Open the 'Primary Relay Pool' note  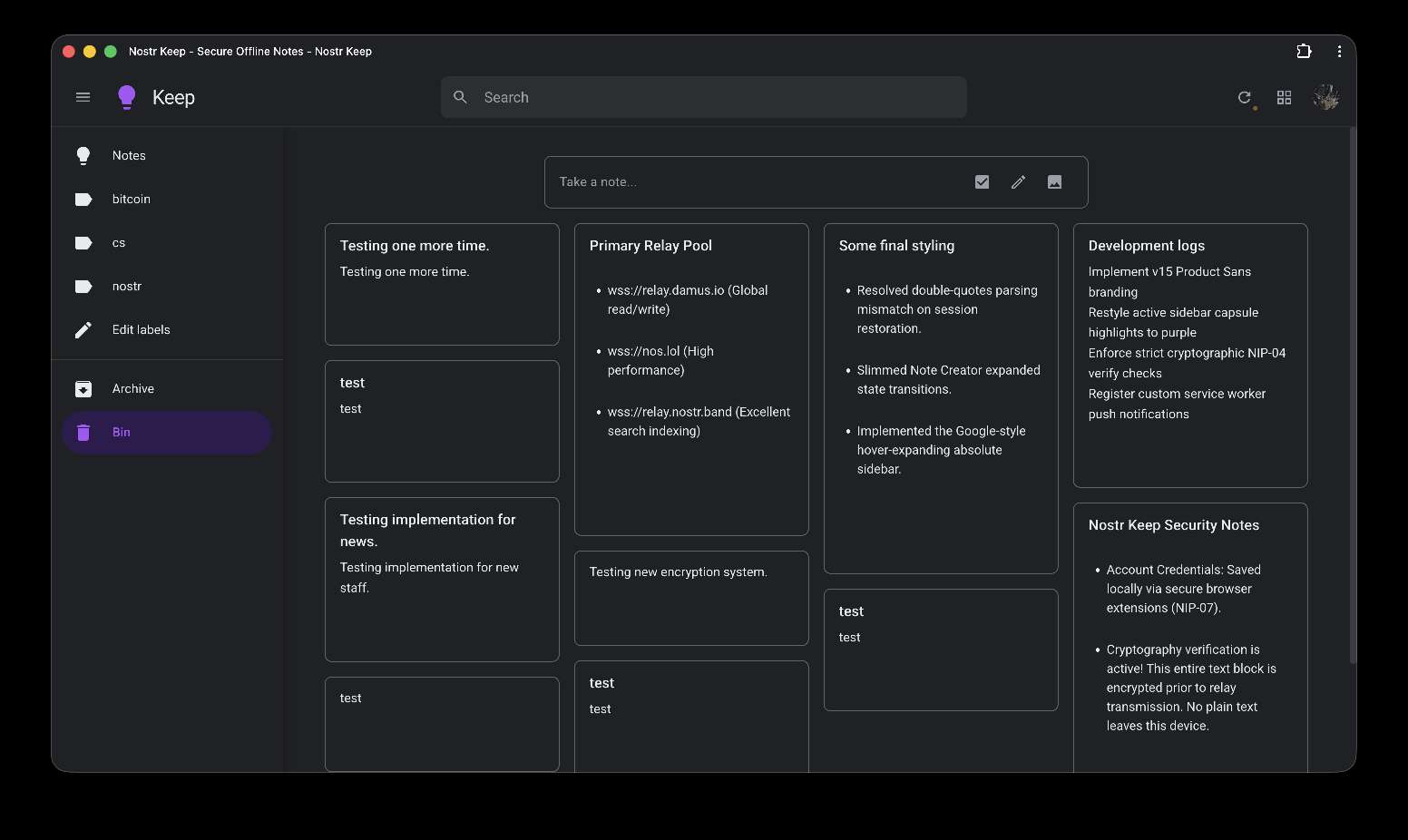[x=691, y=379]
